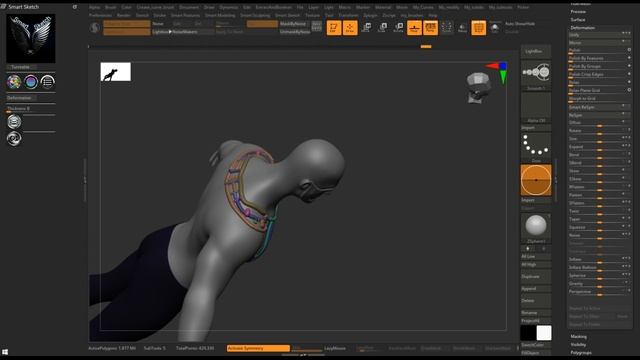
Task: Expand the Surface subpalette
Action: (x=578, y=20)
